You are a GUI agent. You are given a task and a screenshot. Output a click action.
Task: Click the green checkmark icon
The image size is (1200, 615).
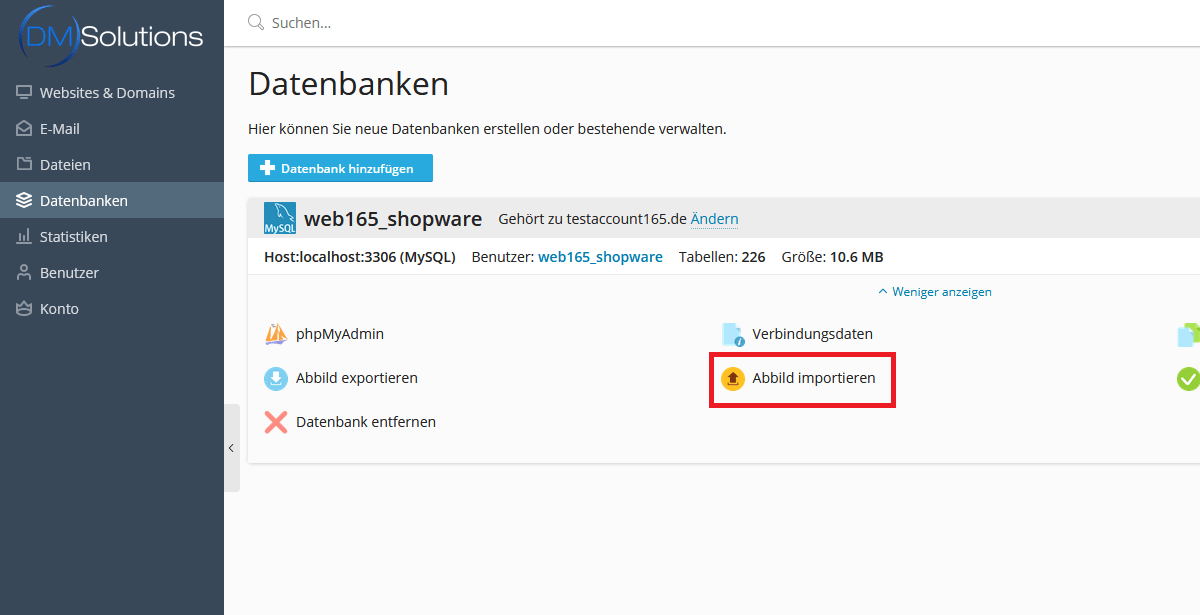[1188, 378]
